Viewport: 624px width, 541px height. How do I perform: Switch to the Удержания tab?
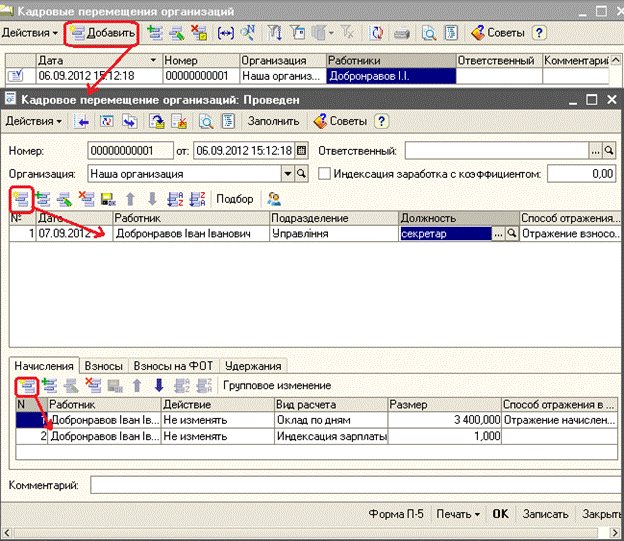coord(253,366)
